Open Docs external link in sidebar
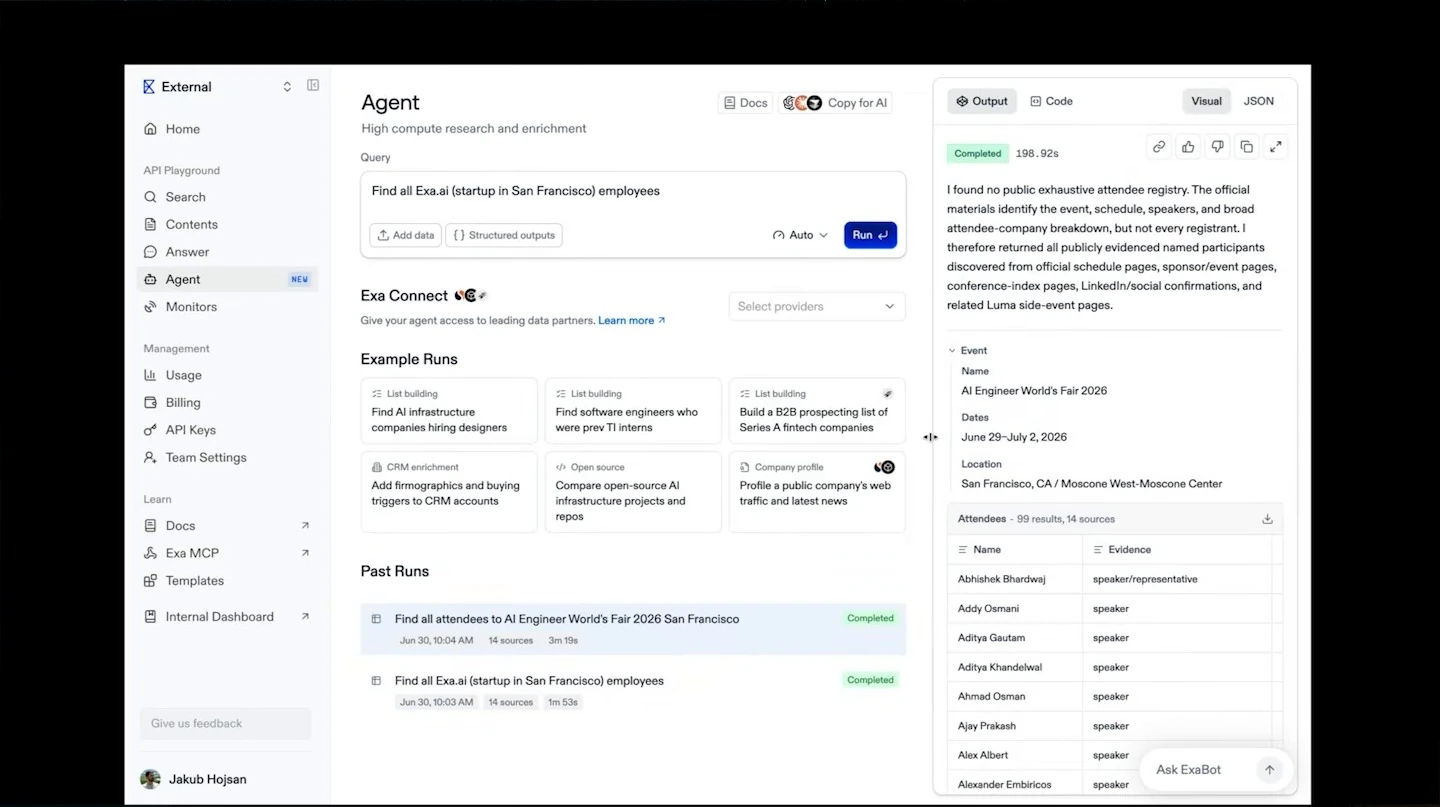The width and height of the screenshot is (1440, 807). coord(305,526)
